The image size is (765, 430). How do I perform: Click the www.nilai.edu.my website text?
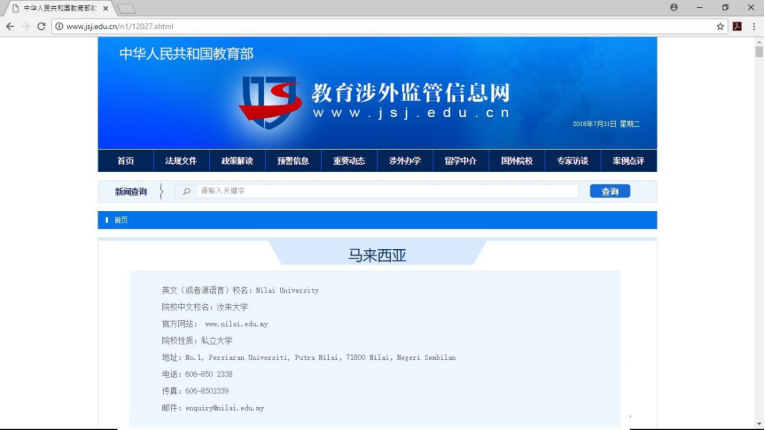(236, 324)
